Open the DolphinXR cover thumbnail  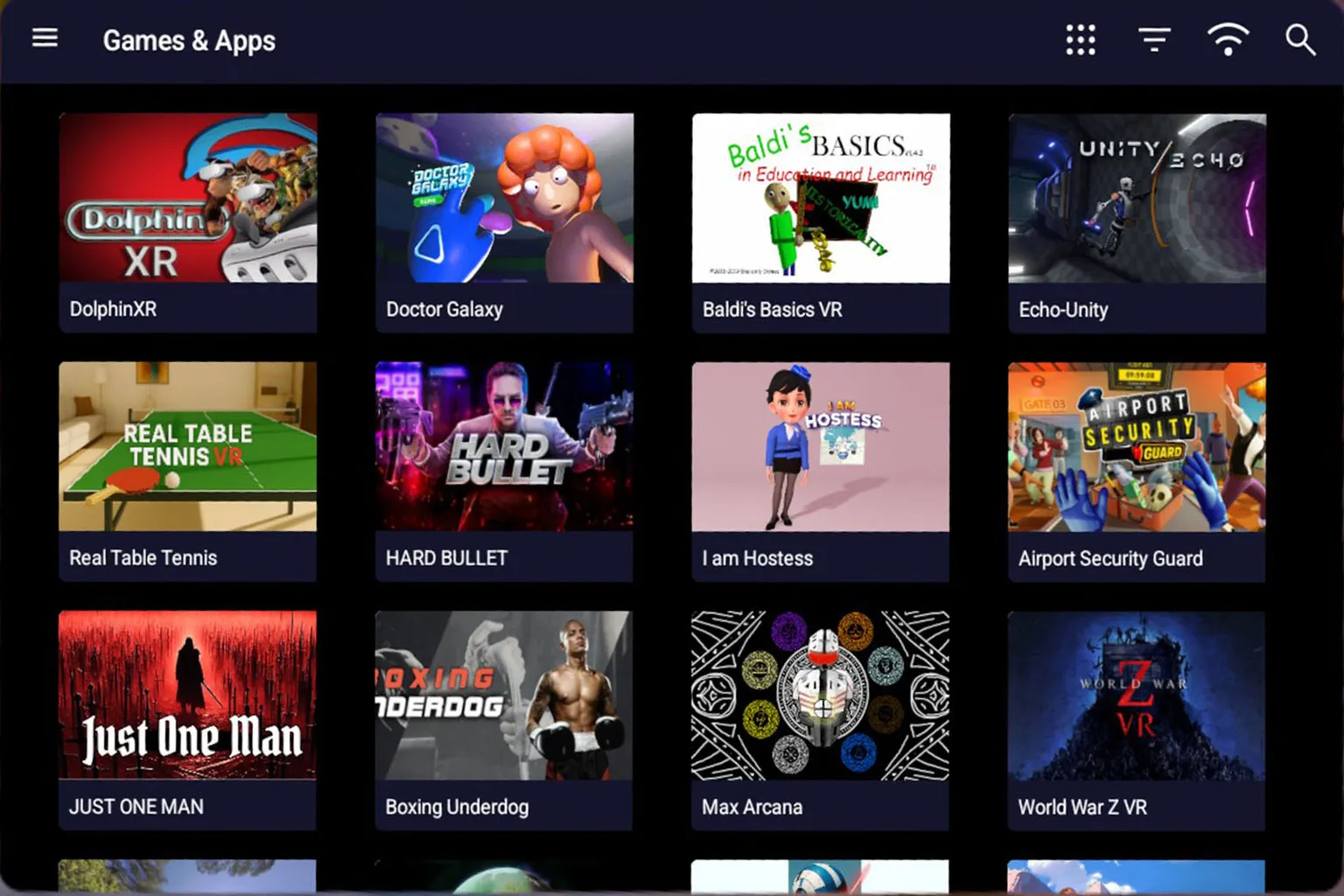tap(188, 198)
